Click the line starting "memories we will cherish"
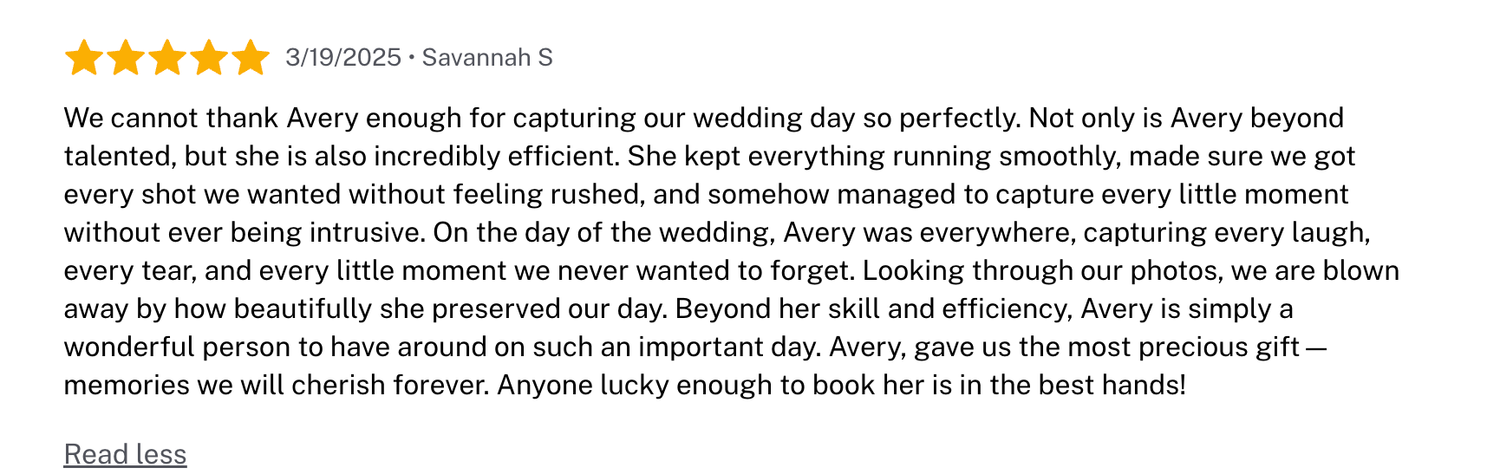The width and height of the screenshot is (1500, 473). [x=624, y=385]
